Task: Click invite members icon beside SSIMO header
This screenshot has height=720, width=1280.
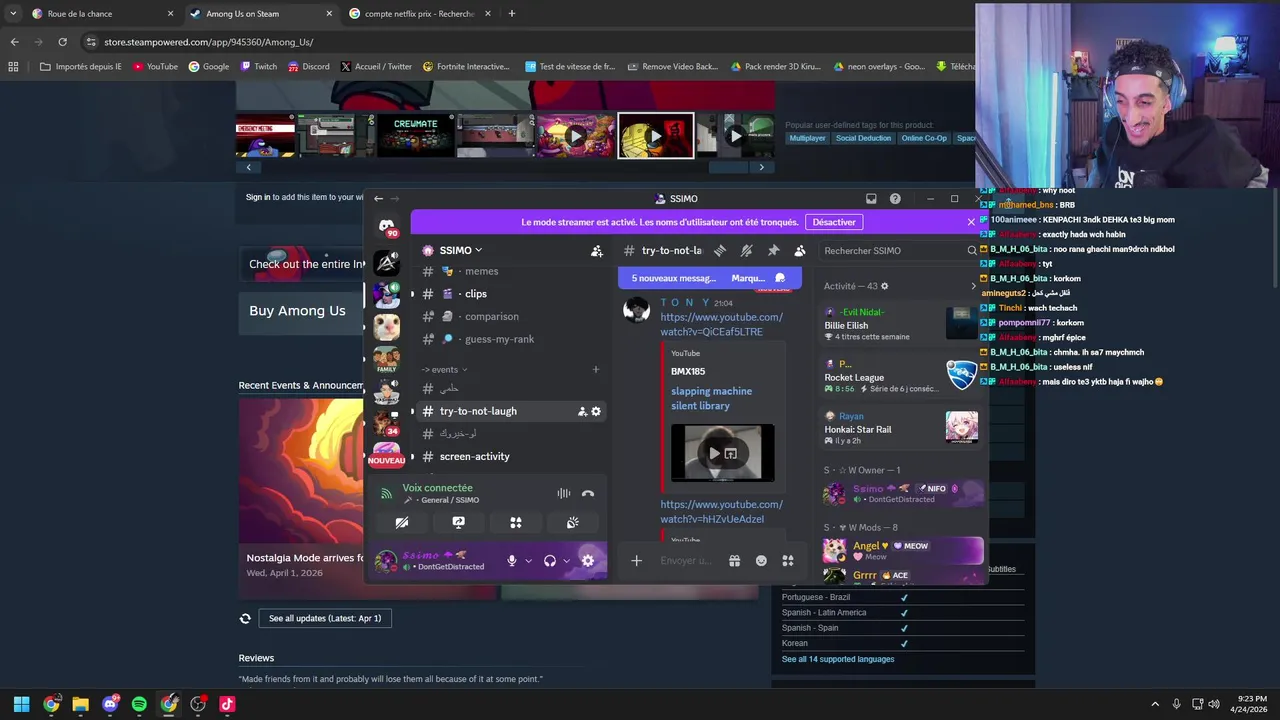Action: click(597, 251)
